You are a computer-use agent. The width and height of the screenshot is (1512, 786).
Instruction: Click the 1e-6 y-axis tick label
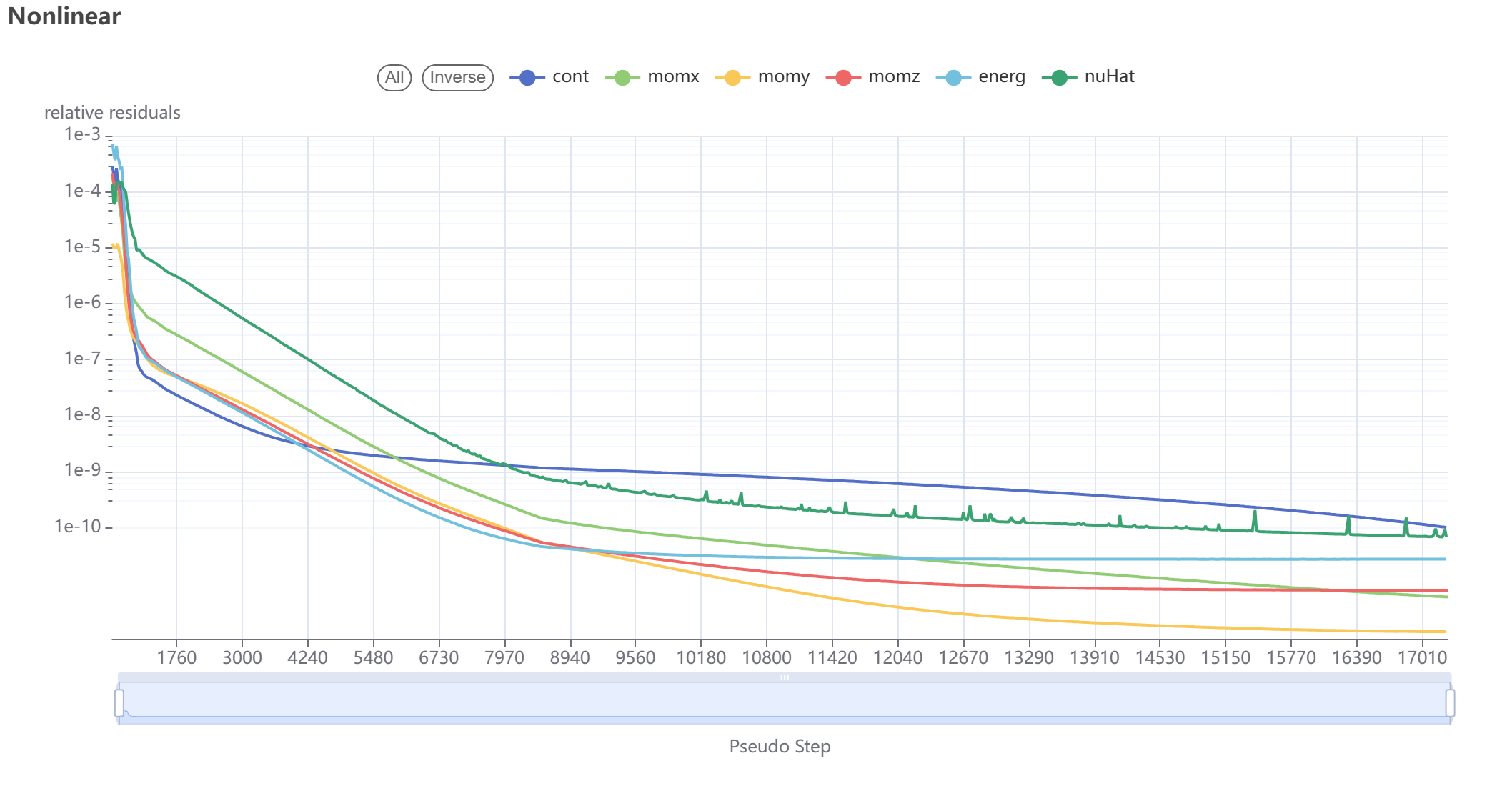pos(82,302)
